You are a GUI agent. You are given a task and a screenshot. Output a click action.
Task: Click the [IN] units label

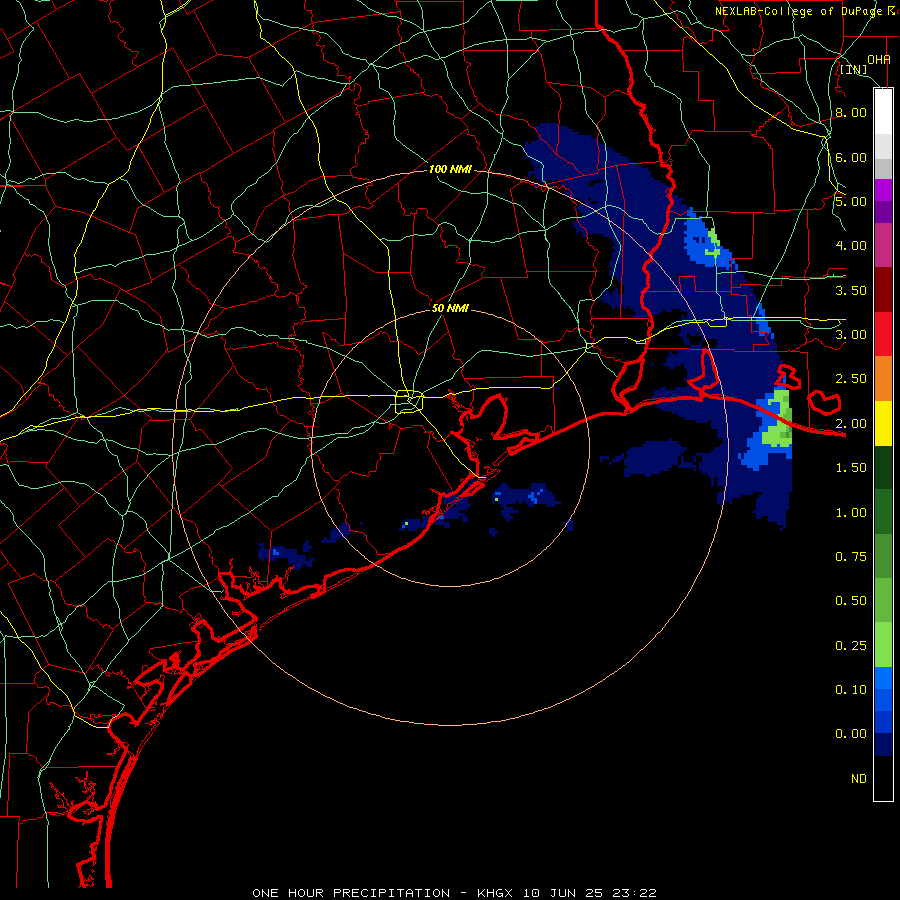click(854, 69)
